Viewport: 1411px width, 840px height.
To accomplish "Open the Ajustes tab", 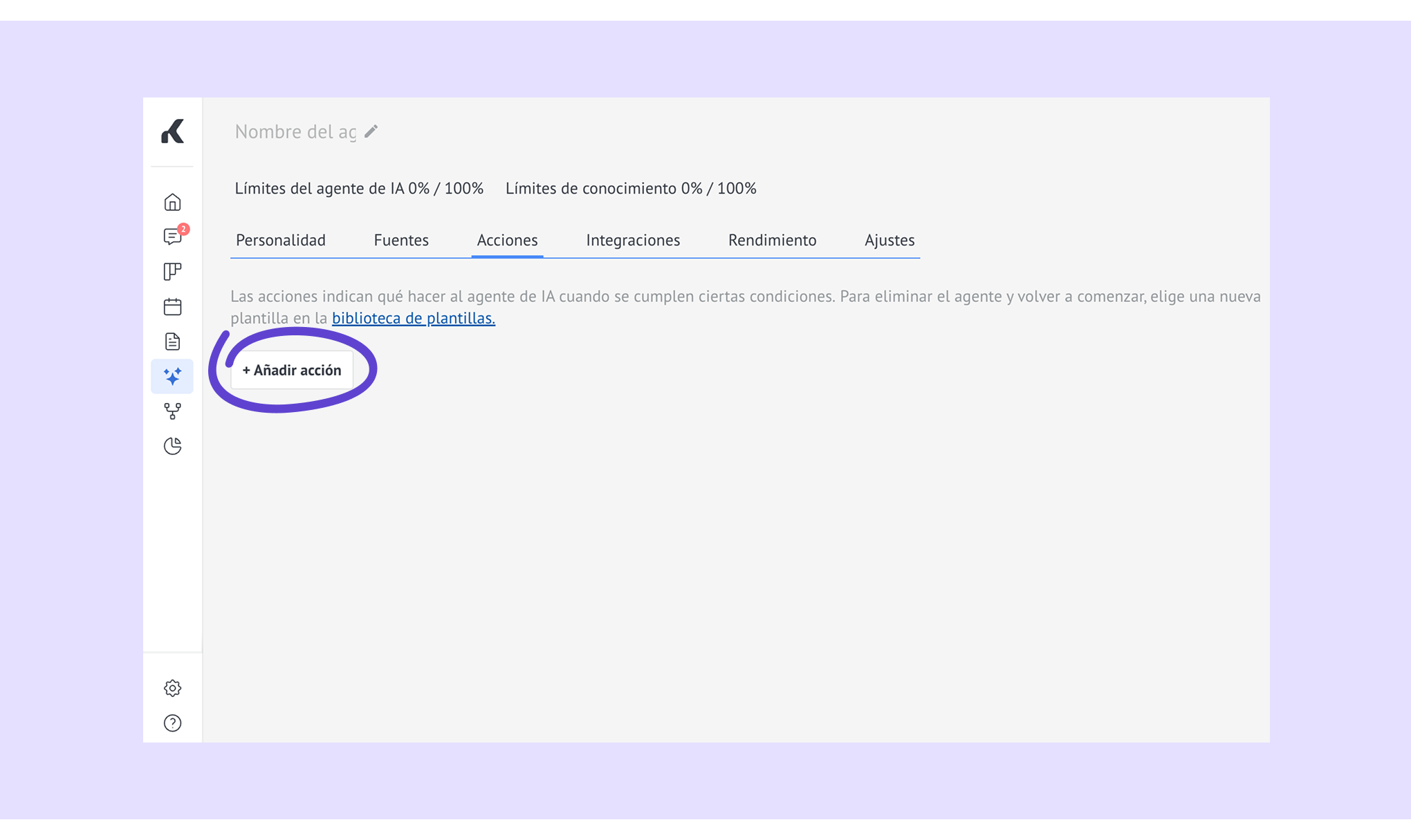I will pos(889,240).
